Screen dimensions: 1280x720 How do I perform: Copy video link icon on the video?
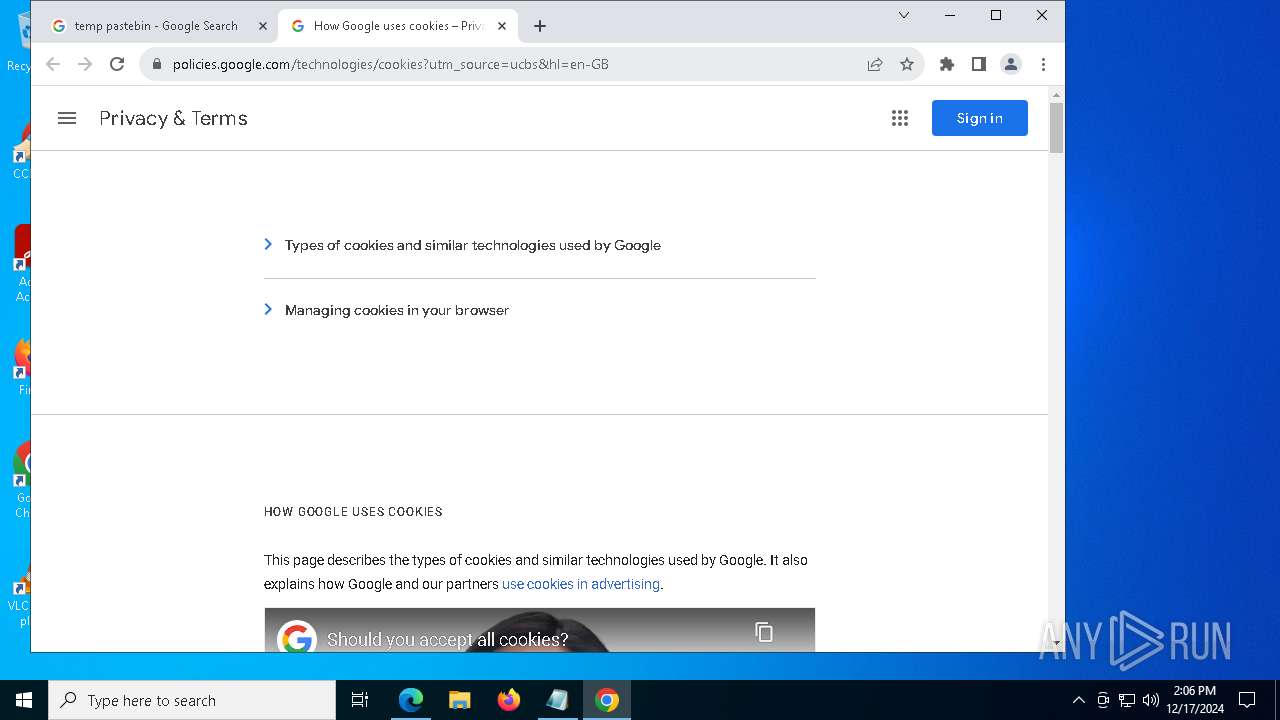tap(764, 632)
